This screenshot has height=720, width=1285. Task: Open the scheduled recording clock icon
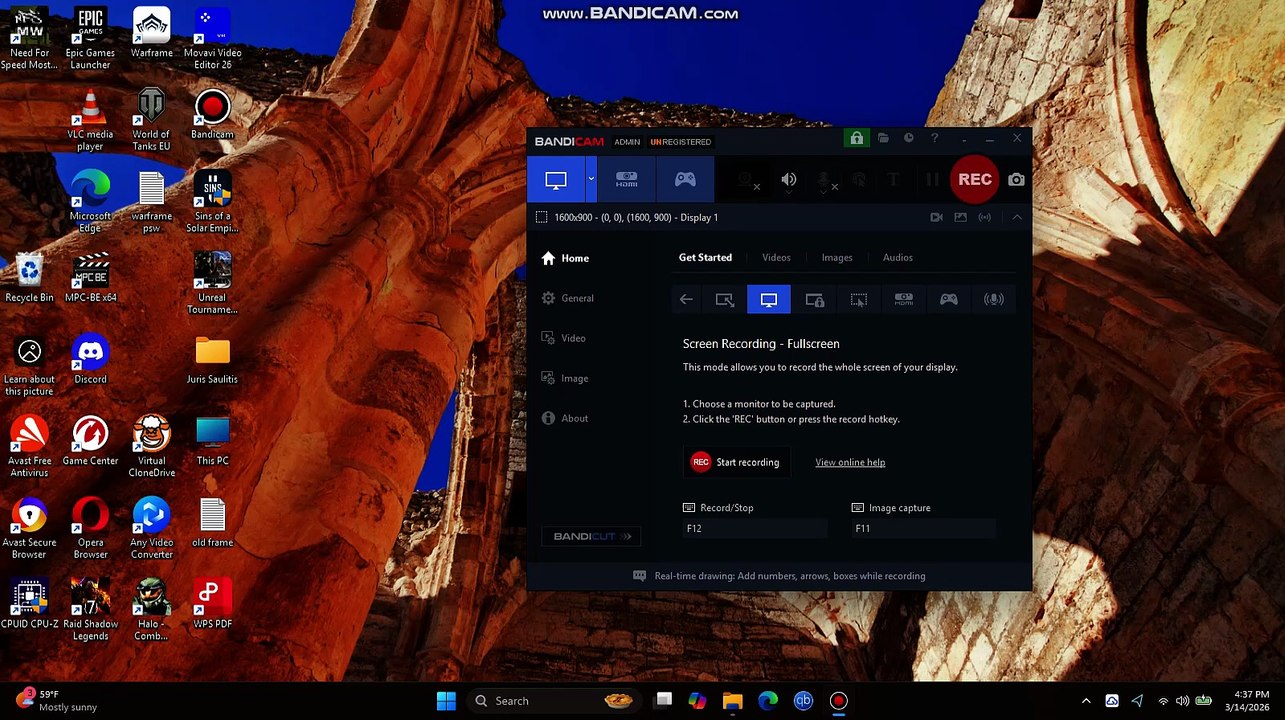pos(909,139)
